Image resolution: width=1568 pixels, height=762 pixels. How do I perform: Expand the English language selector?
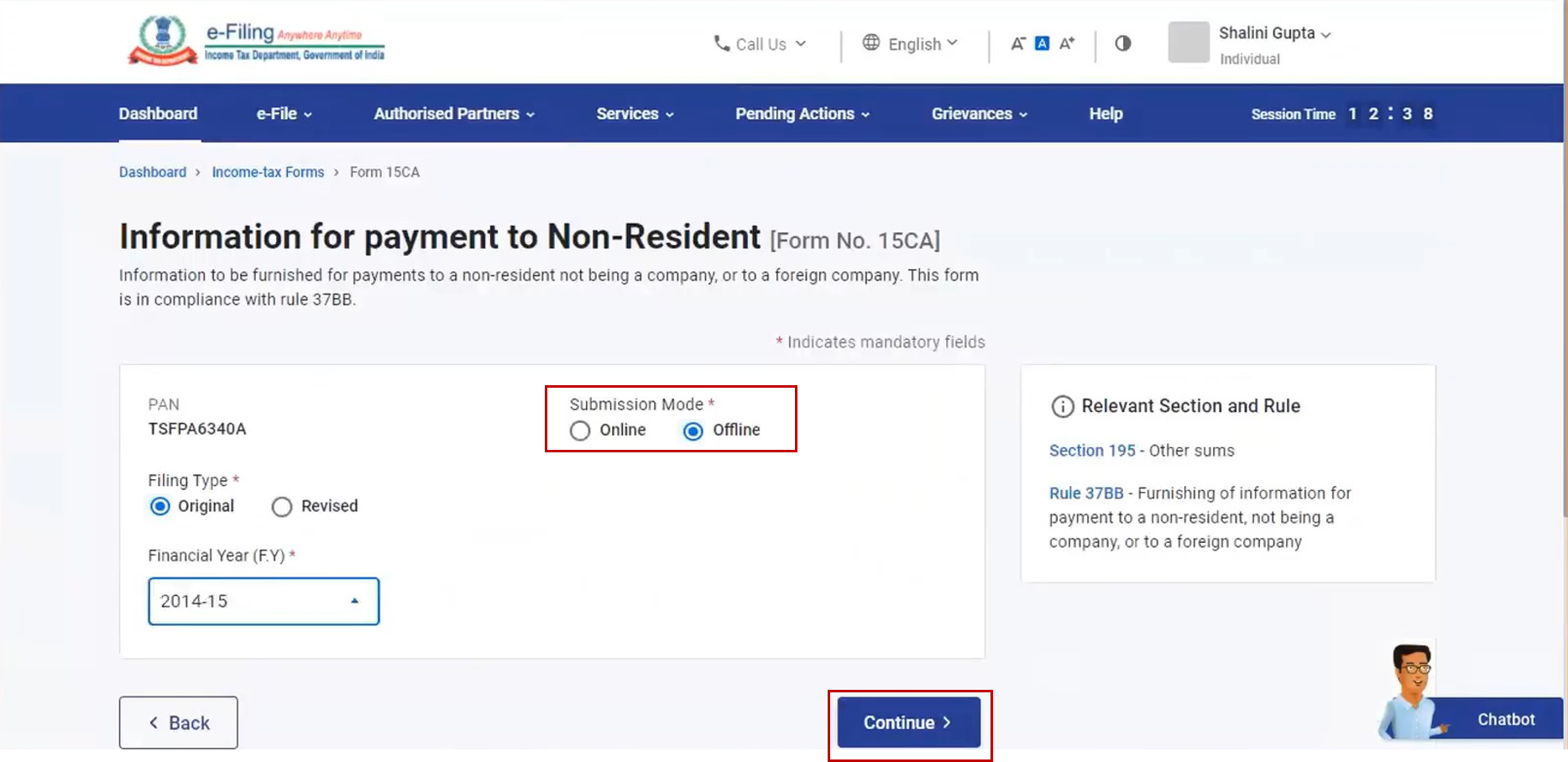910,44
